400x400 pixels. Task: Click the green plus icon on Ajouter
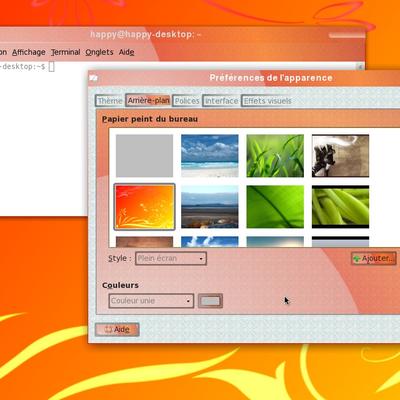357,259
